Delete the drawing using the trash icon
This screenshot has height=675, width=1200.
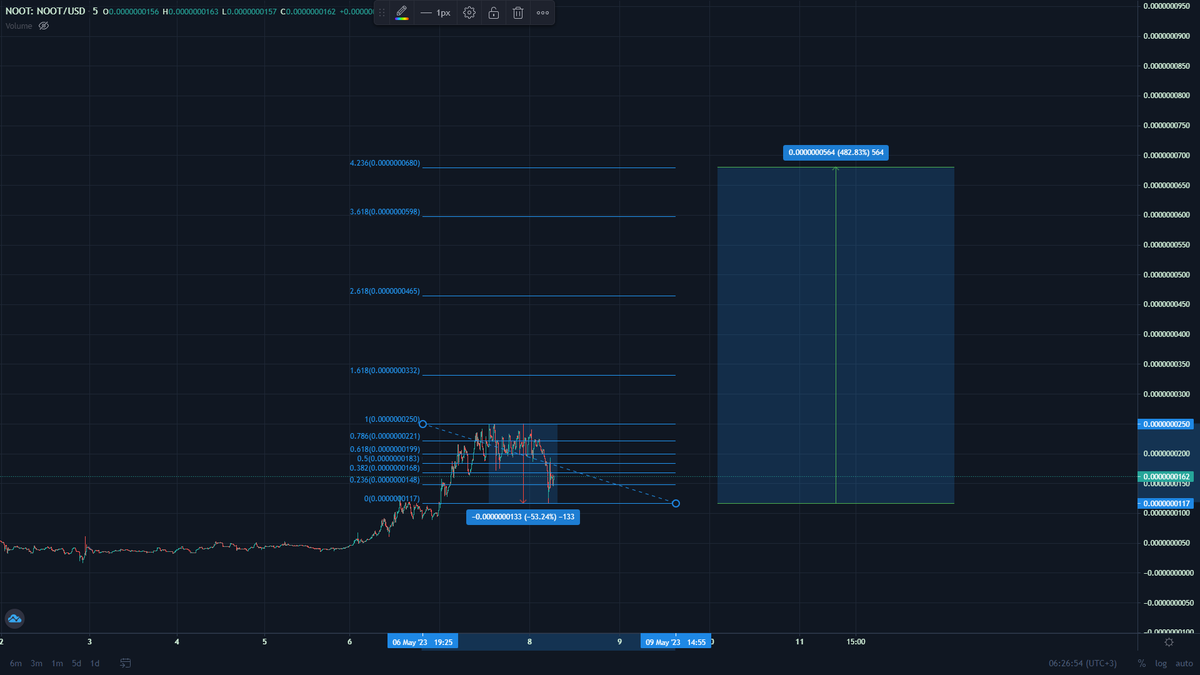517,13
